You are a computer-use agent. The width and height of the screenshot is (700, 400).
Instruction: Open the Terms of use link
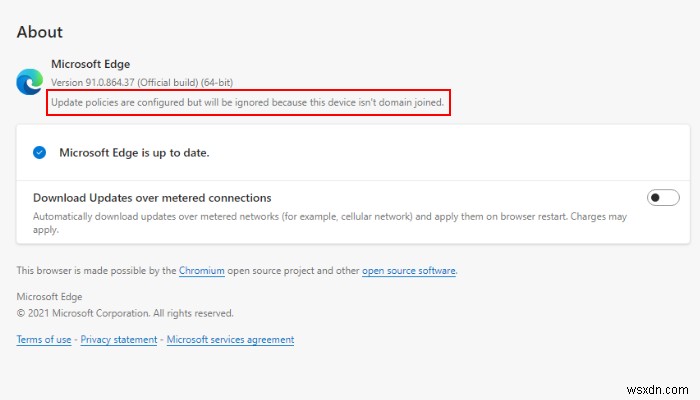pyautogui.click(x=44, y=339)
